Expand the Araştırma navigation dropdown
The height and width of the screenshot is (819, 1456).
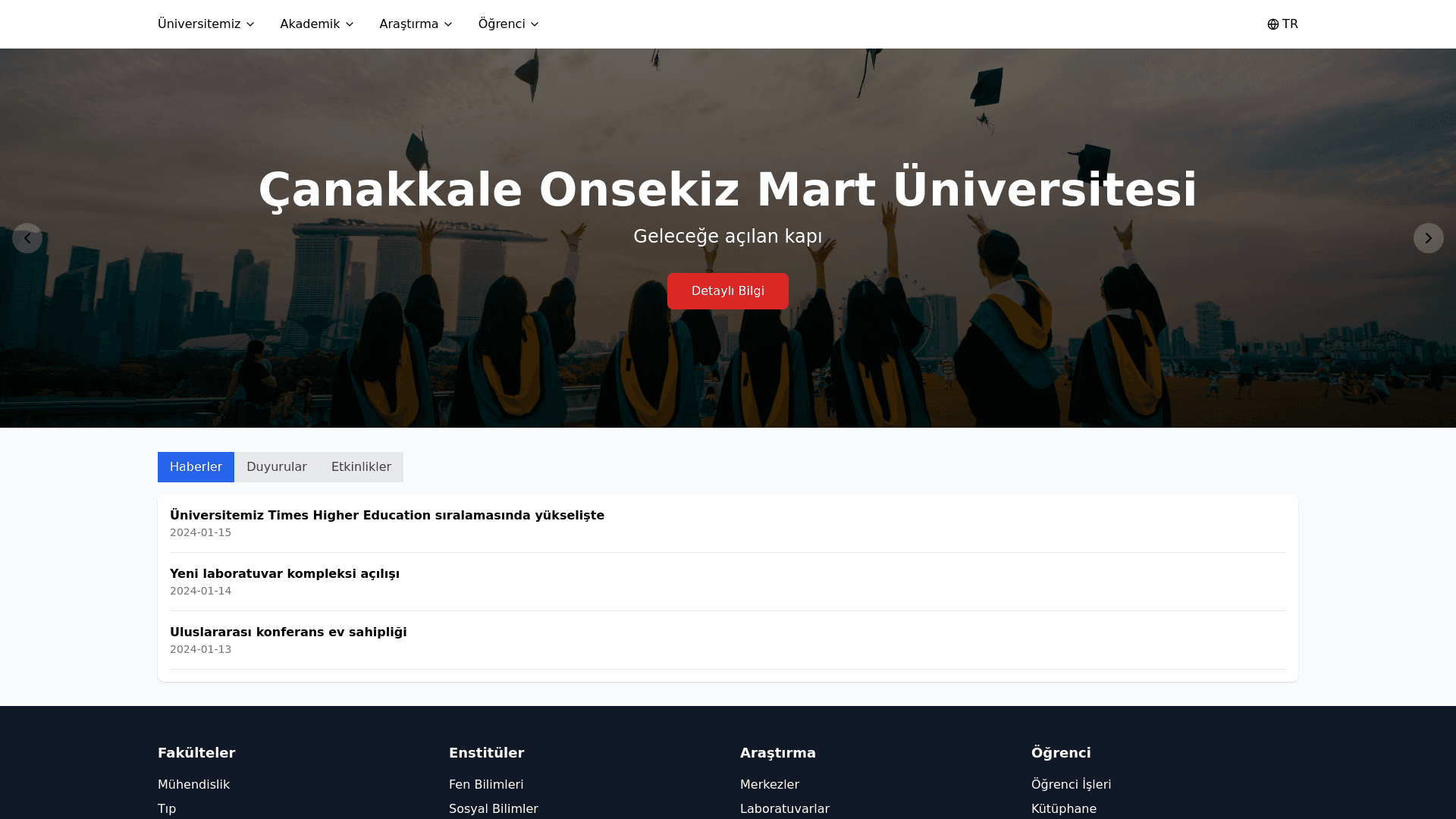point(416,24)
